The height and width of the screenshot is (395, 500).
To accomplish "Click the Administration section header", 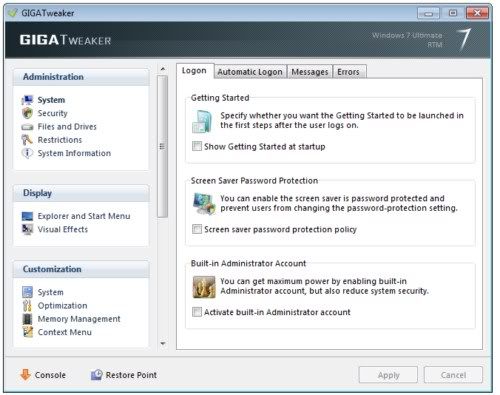I will pos(81,77).
